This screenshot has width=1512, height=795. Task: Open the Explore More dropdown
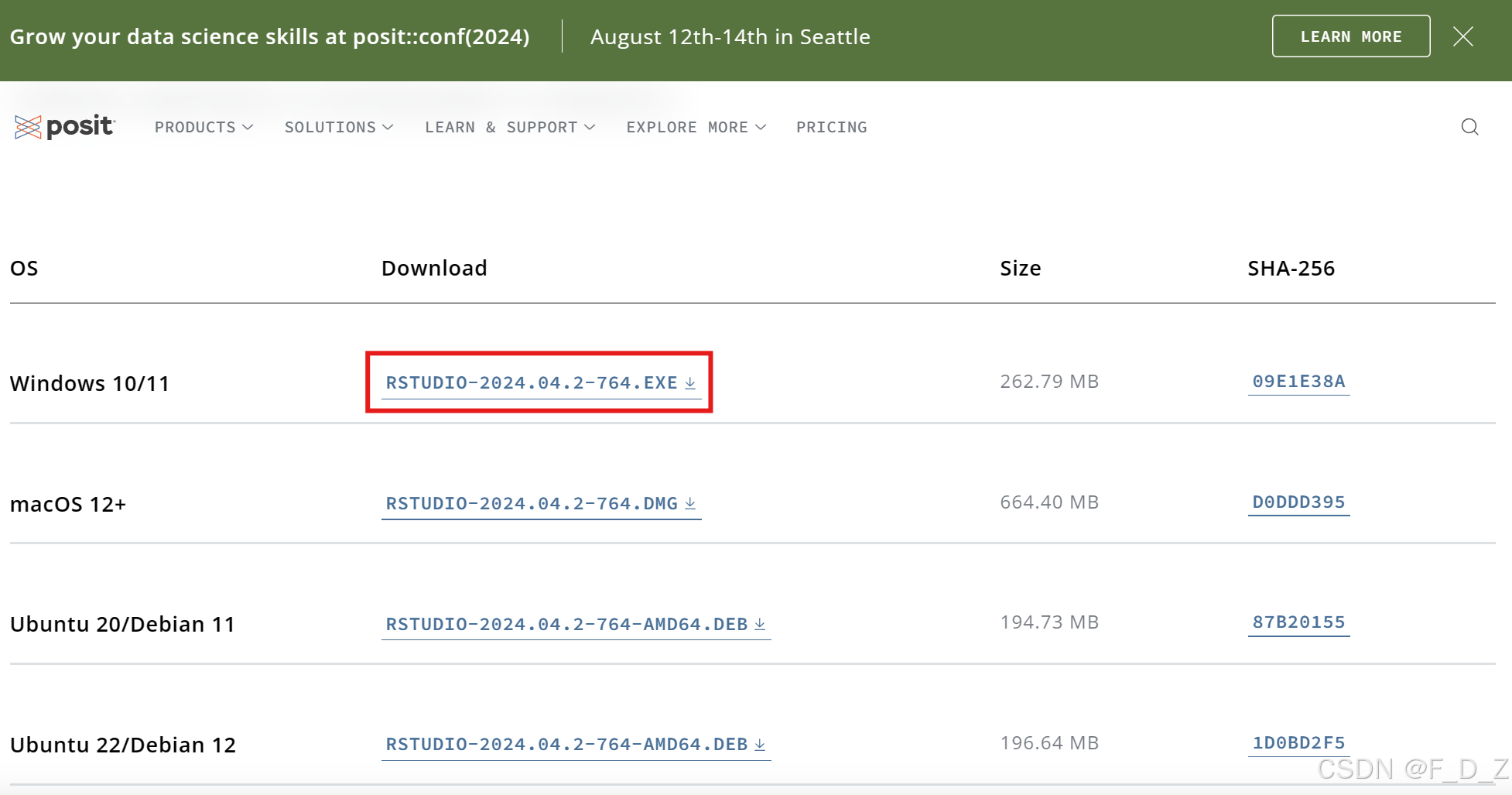point(696,127)
